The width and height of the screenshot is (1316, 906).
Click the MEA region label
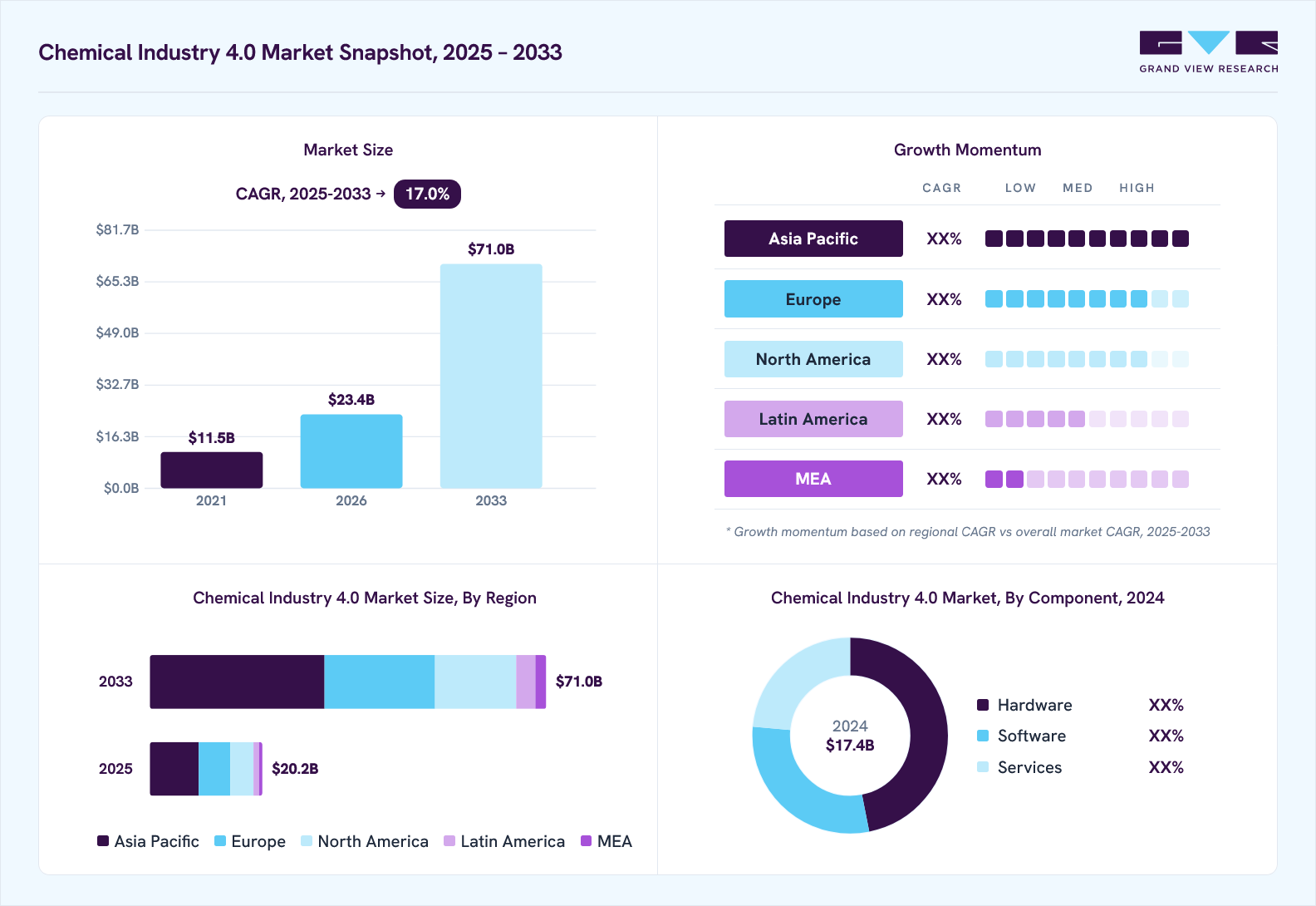click(813, 479)
